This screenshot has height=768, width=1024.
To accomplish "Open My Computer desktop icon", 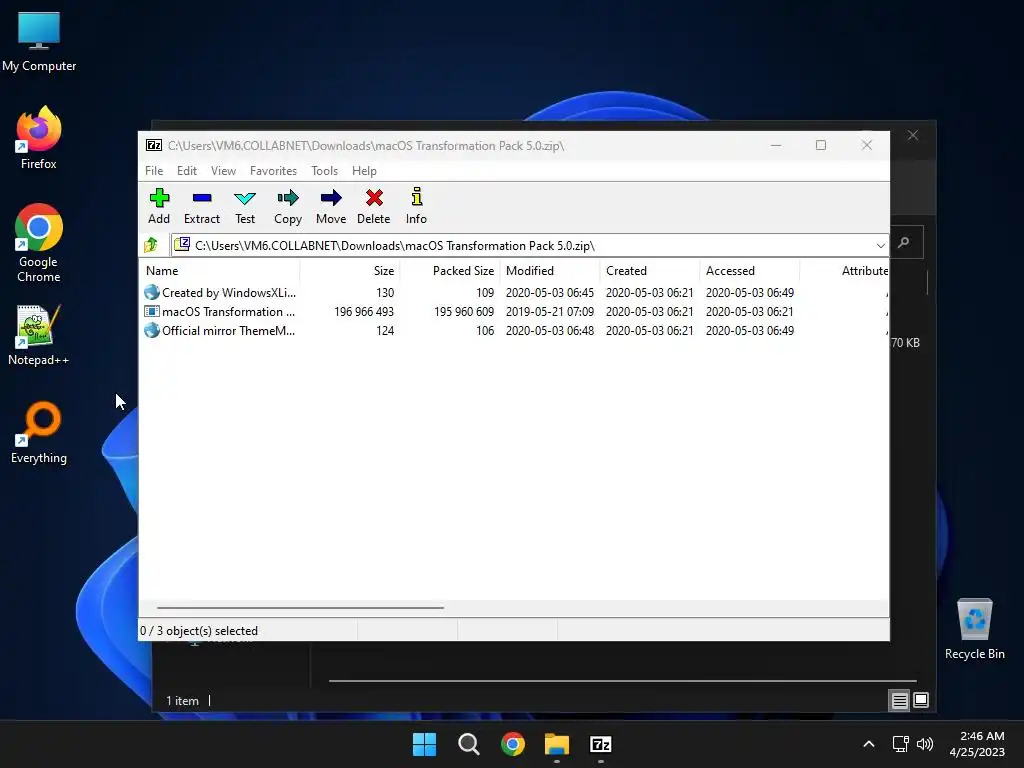I will click(x=39, y=42).
